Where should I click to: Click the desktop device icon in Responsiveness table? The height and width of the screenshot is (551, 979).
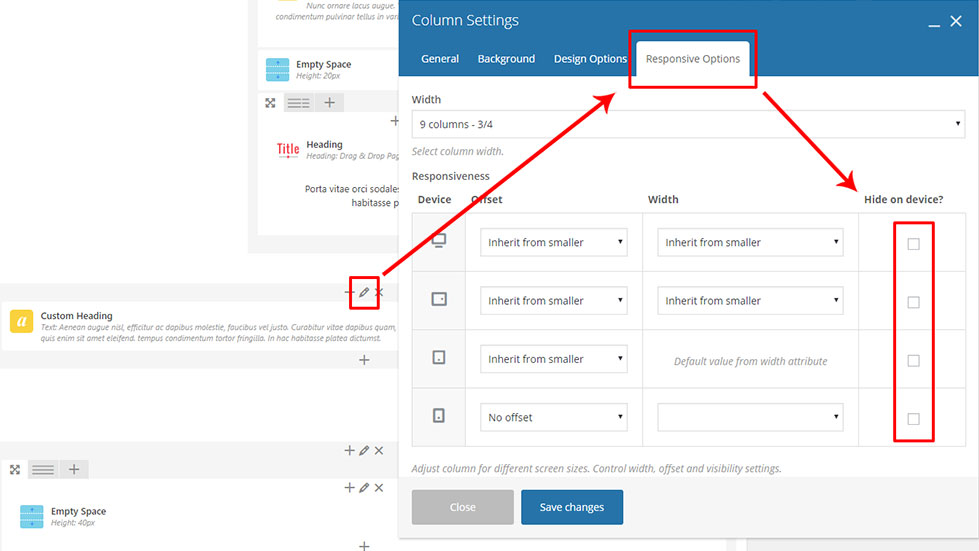(438, 241)
